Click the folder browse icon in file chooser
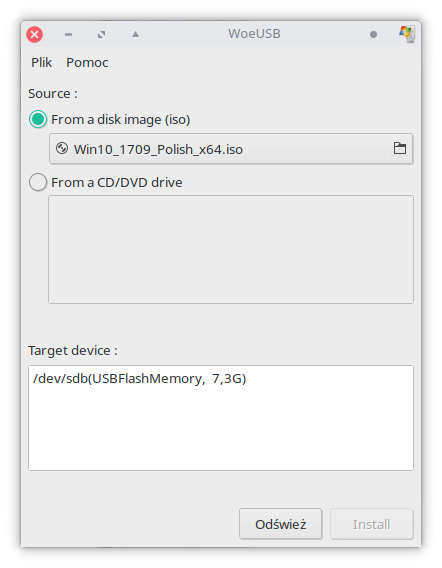 tap(400, 149)
